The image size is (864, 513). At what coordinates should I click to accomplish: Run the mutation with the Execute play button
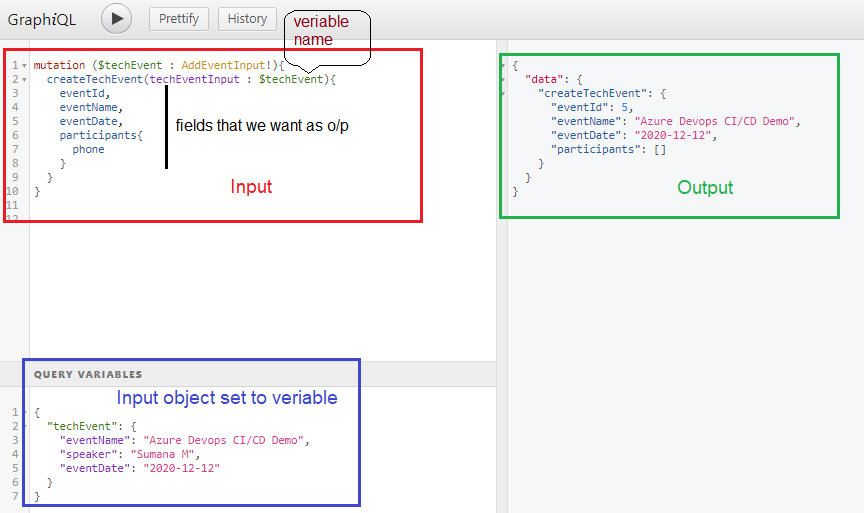117,18
